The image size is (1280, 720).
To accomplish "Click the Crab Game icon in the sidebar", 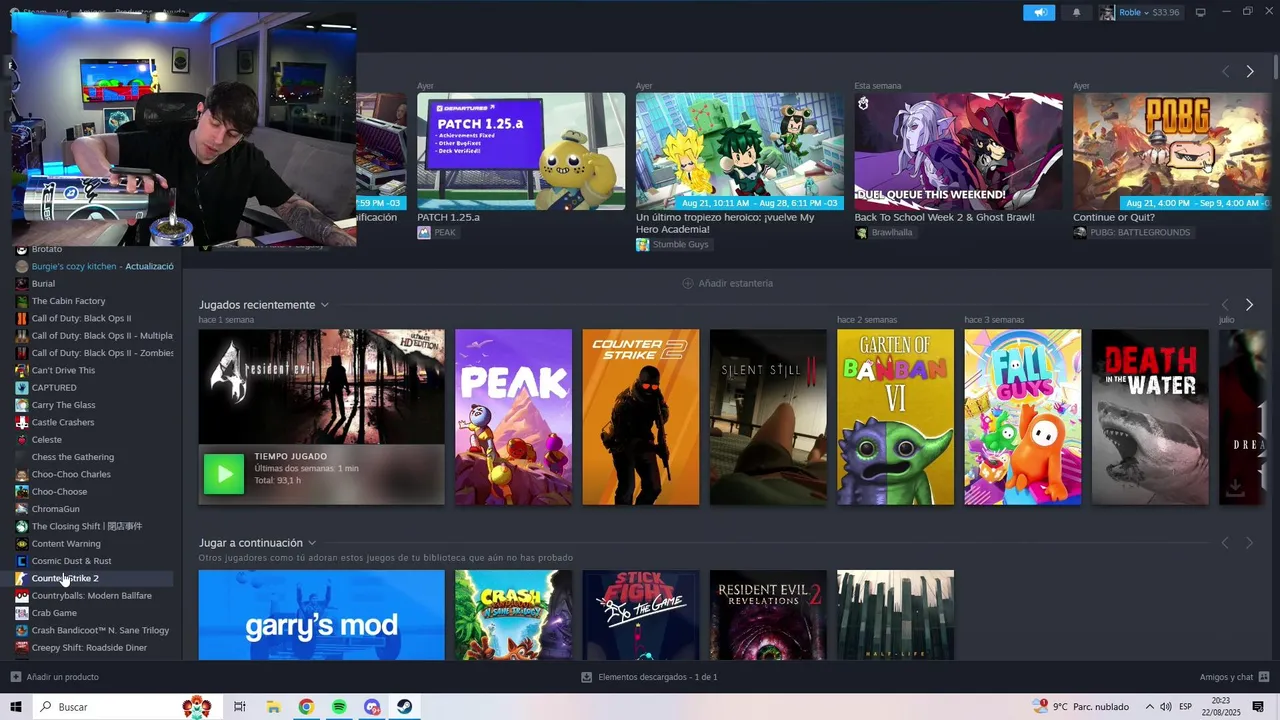I will click(22, 613).
